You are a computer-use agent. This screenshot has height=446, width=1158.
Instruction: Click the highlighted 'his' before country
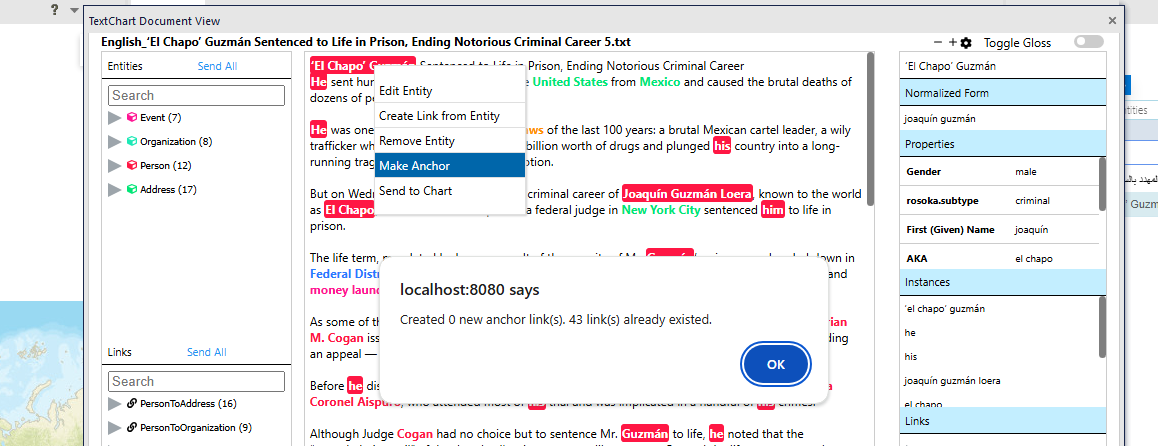[722, 146]
